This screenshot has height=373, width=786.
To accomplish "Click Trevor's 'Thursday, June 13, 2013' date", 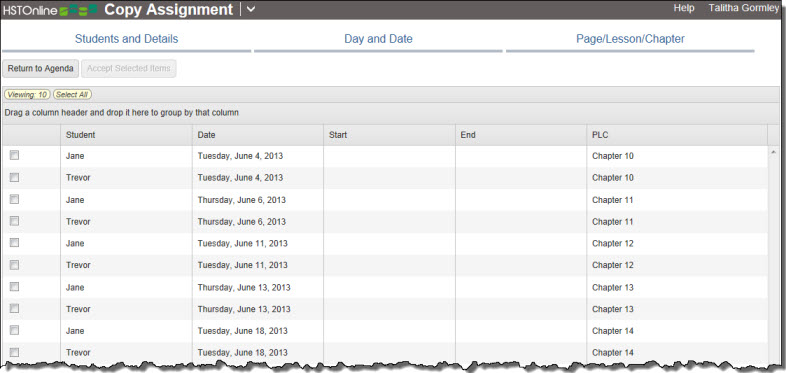I will tap(244, 308).
